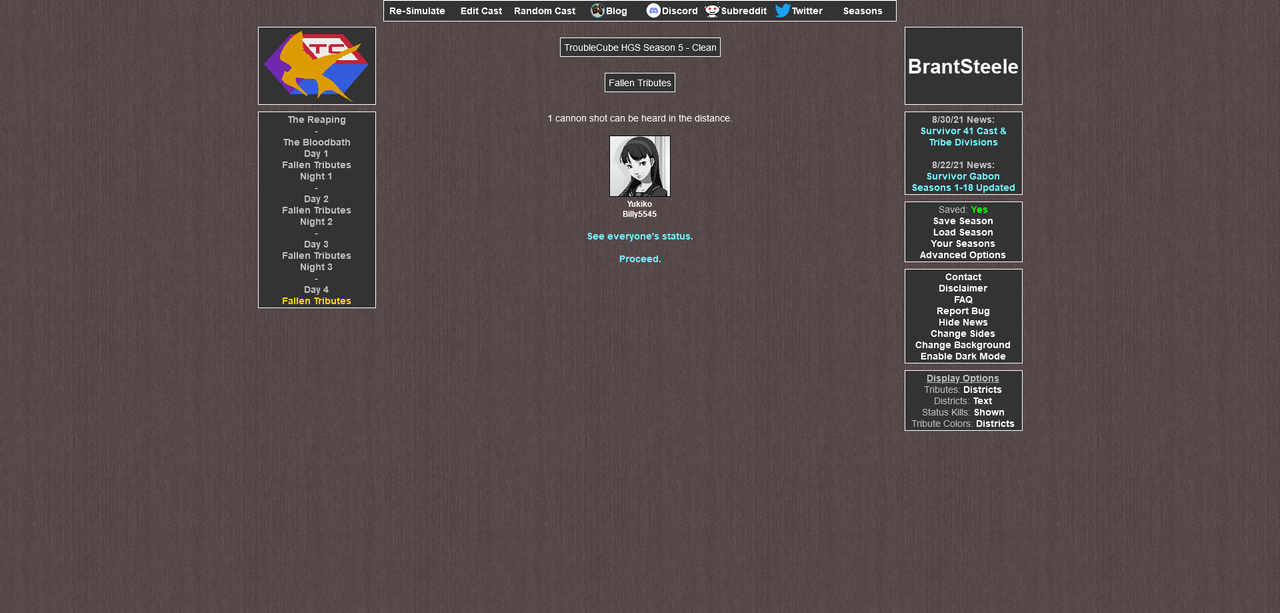This screenshot has height=613, width=1280.
Task: Open the highlighted yellow Fallen Tributes link
Action: point(317,301)
